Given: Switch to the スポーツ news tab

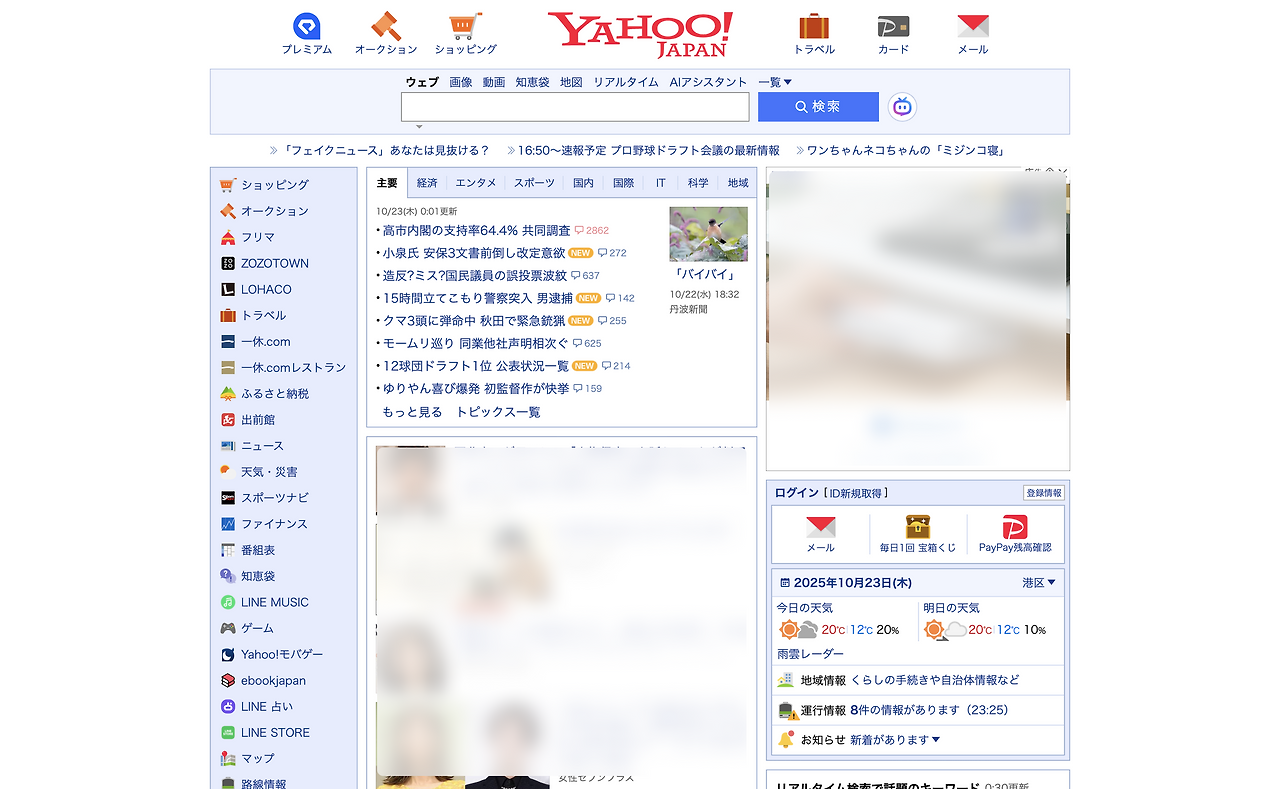Looking at the screenshot, I should (x=534, y=183).
